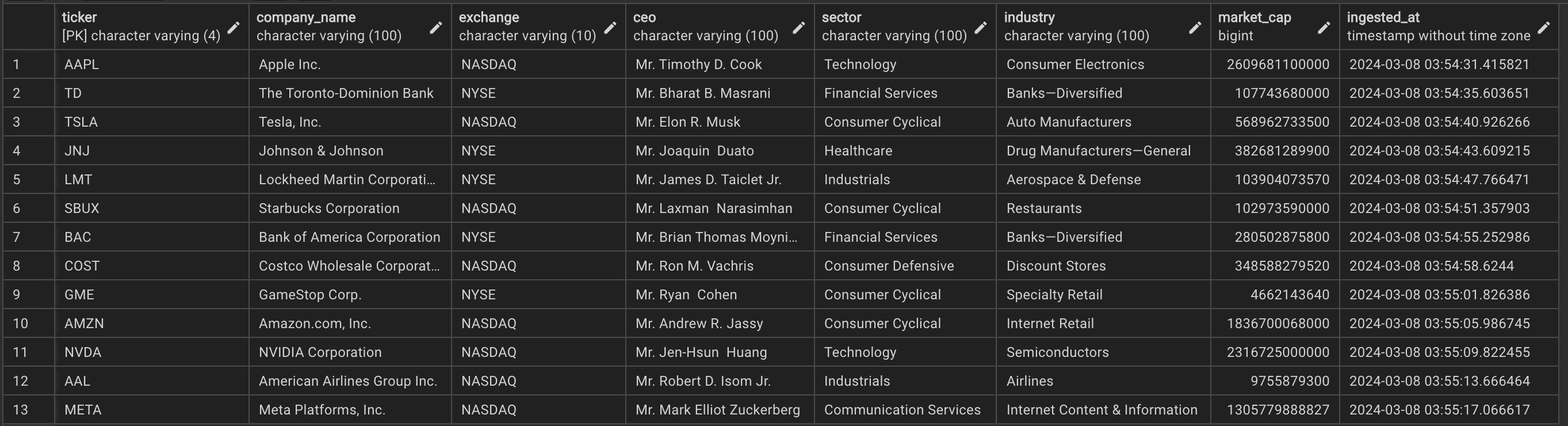The image size is (1568, 426).
Task: Click the edit pencil icon in ingested_at column
Action: tap(1544, 28)
